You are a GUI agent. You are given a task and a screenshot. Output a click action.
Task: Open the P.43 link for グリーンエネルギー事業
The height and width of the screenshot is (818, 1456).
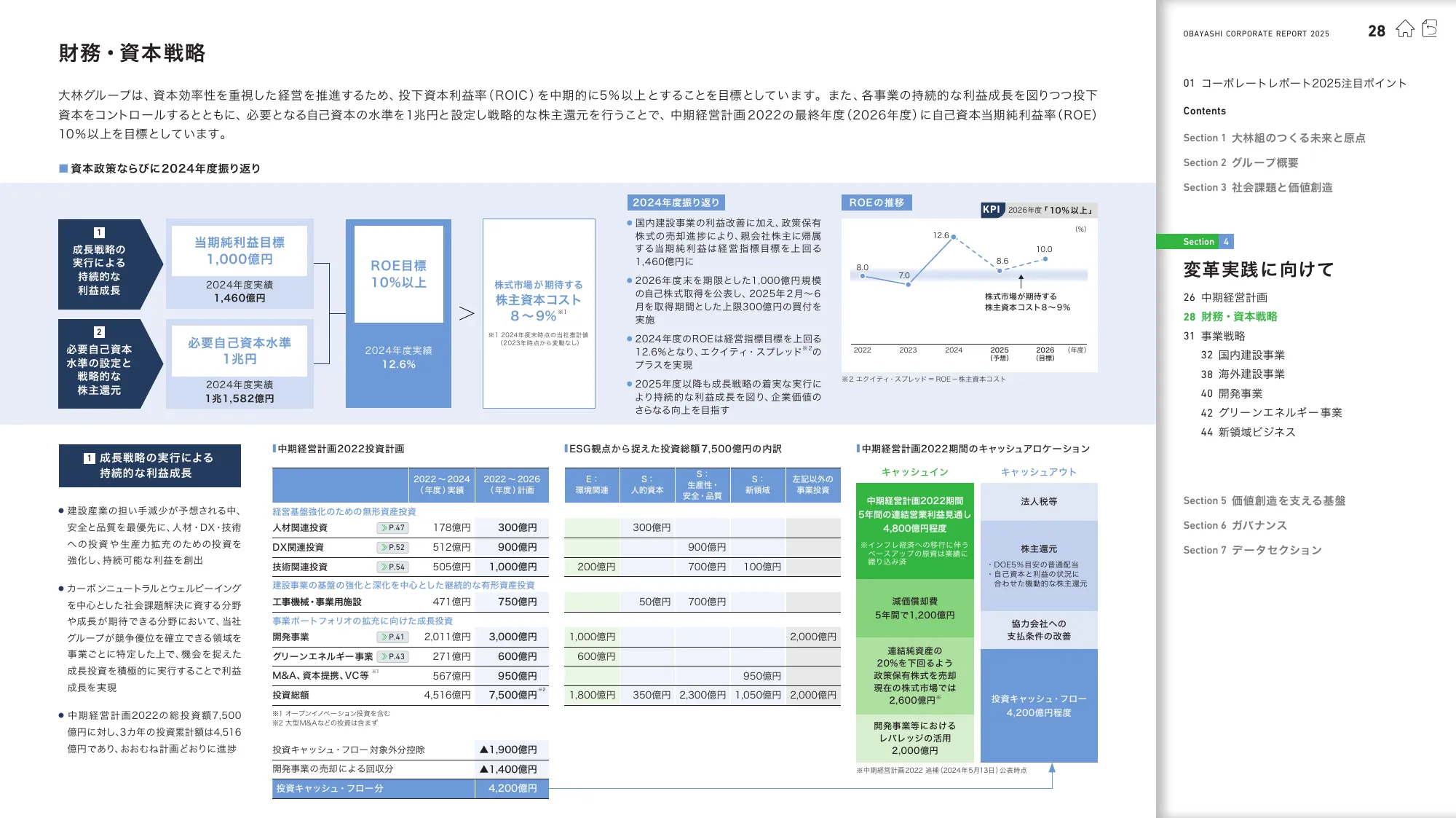click(x=393, y=657)
